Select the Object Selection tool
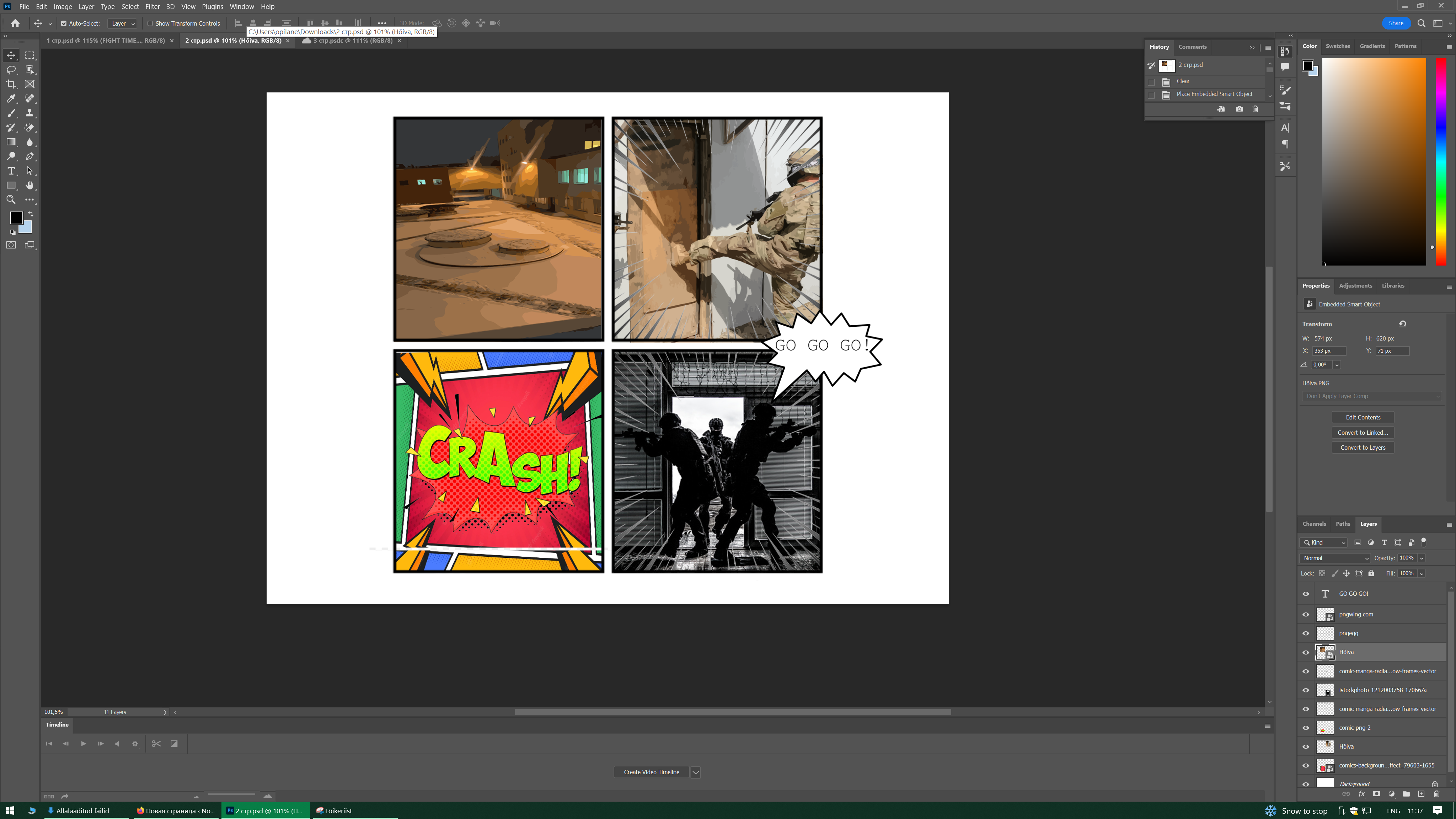 coord(30,70)
